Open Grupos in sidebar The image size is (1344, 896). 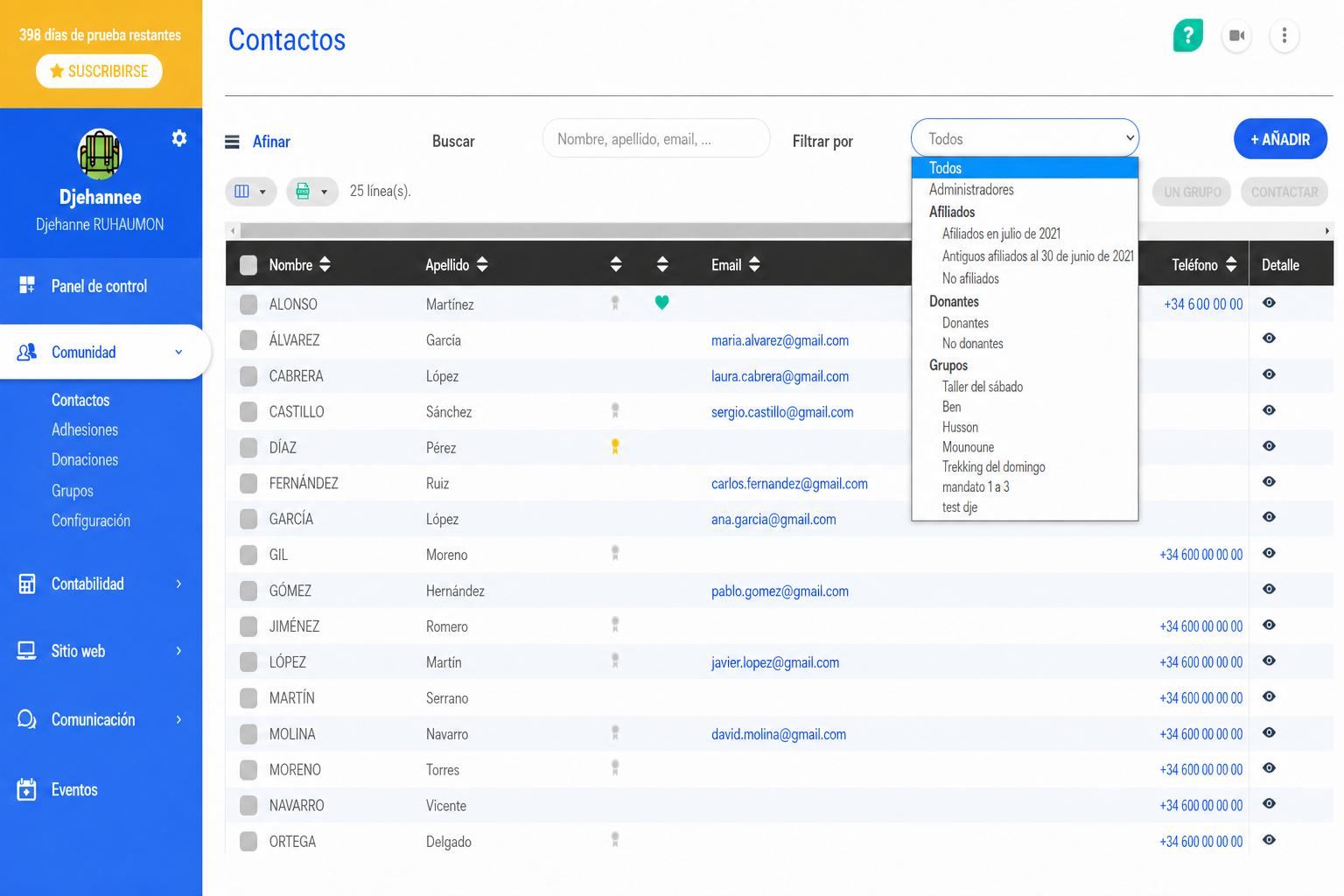73,491
